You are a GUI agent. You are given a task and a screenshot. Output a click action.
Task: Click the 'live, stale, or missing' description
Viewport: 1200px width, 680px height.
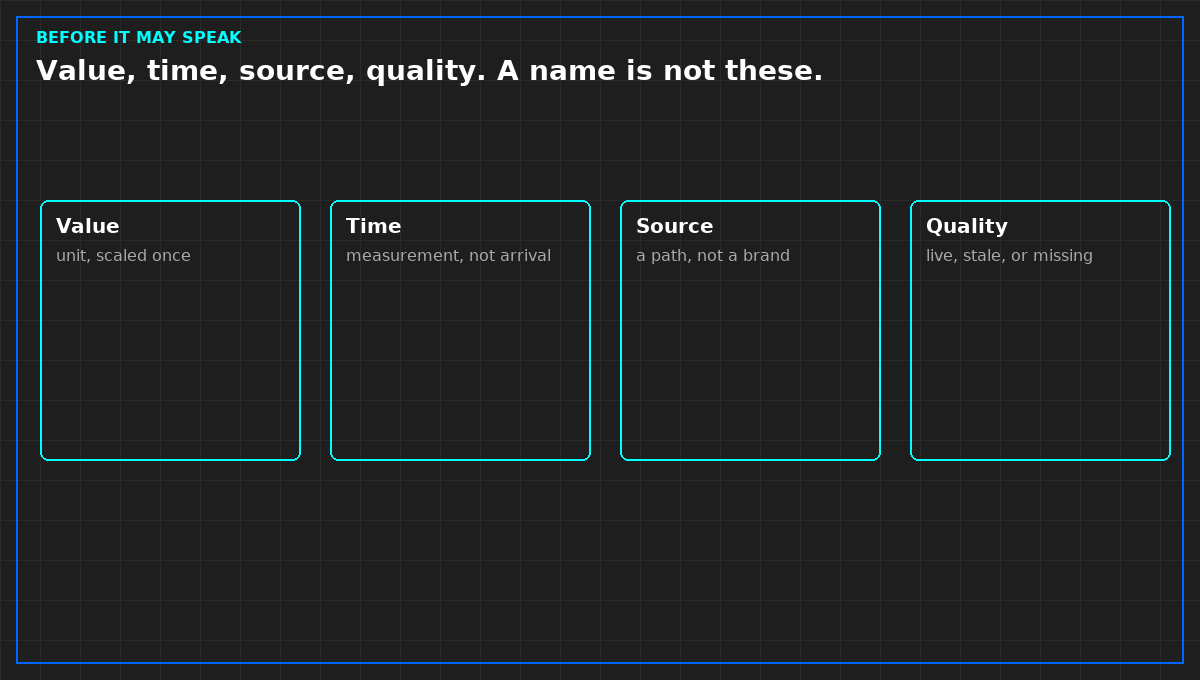pyautogui.click(x=1009, y=256)
